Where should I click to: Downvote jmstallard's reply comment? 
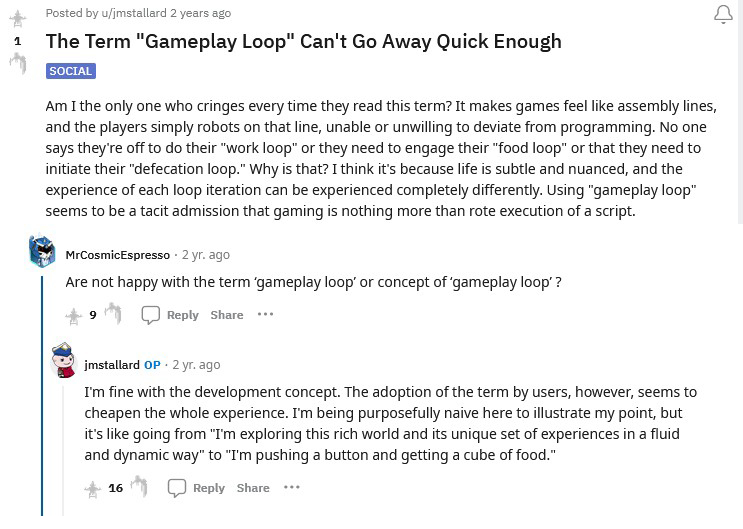139,487
